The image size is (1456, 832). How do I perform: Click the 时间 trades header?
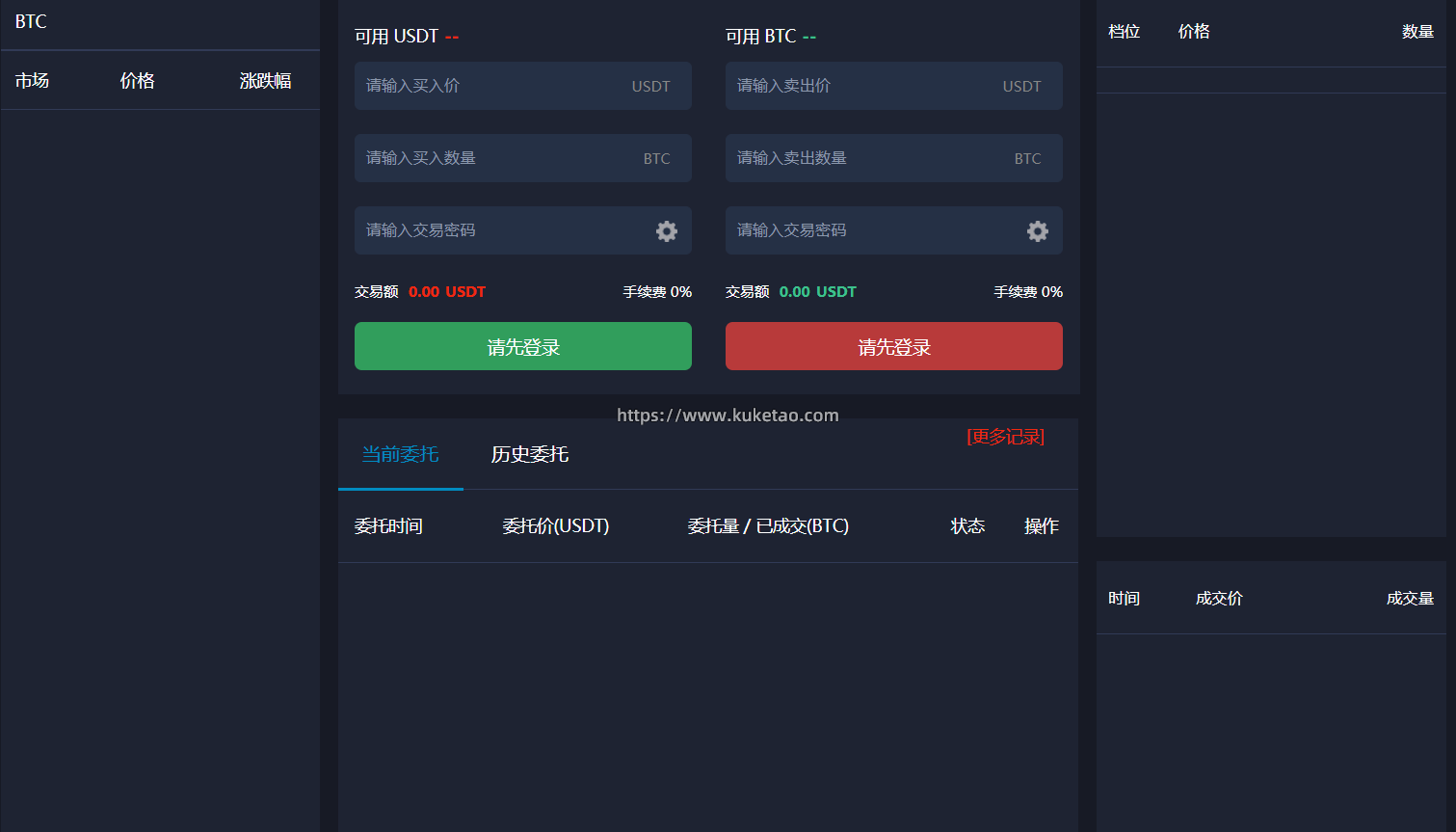(x=1125, y=599)
